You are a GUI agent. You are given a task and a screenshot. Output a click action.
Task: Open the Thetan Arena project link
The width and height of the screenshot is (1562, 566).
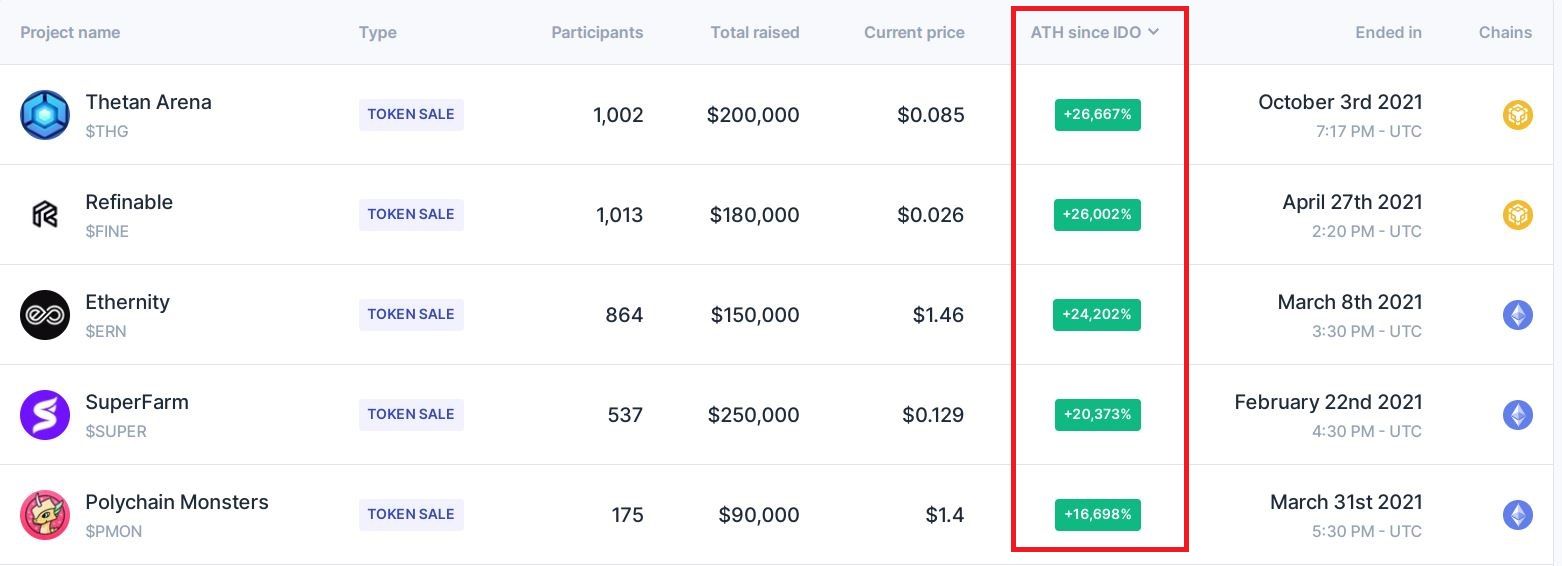click(148, 102)
